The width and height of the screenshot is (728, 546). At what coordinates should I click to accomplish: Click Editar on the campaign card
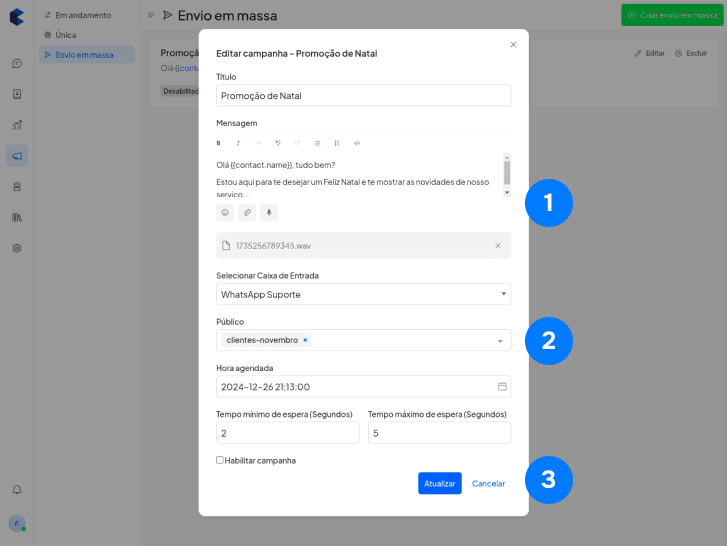650,53
